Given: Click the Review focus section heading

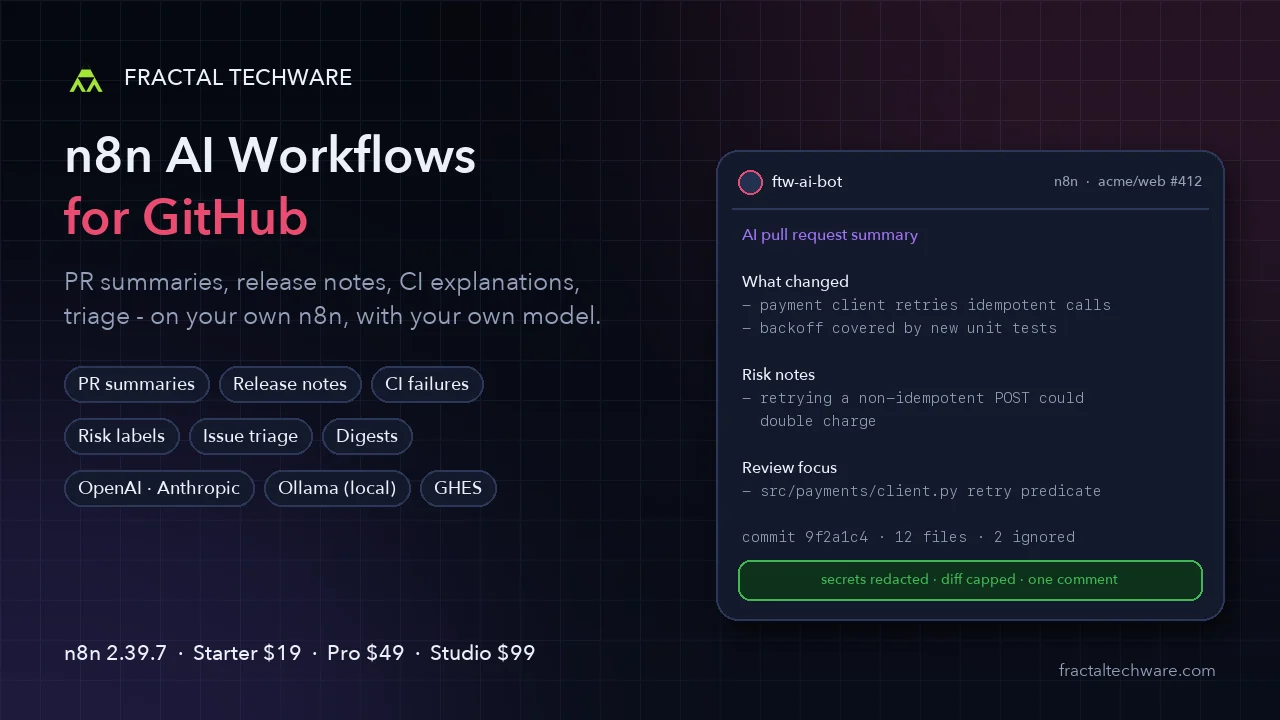Looking at the screenshot, I should (x=789, y=468).
